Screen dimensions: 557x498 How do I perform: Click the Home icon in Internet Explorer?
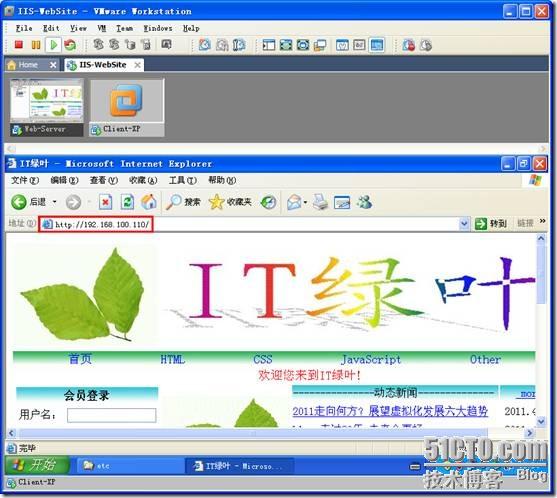click(149, 202)
